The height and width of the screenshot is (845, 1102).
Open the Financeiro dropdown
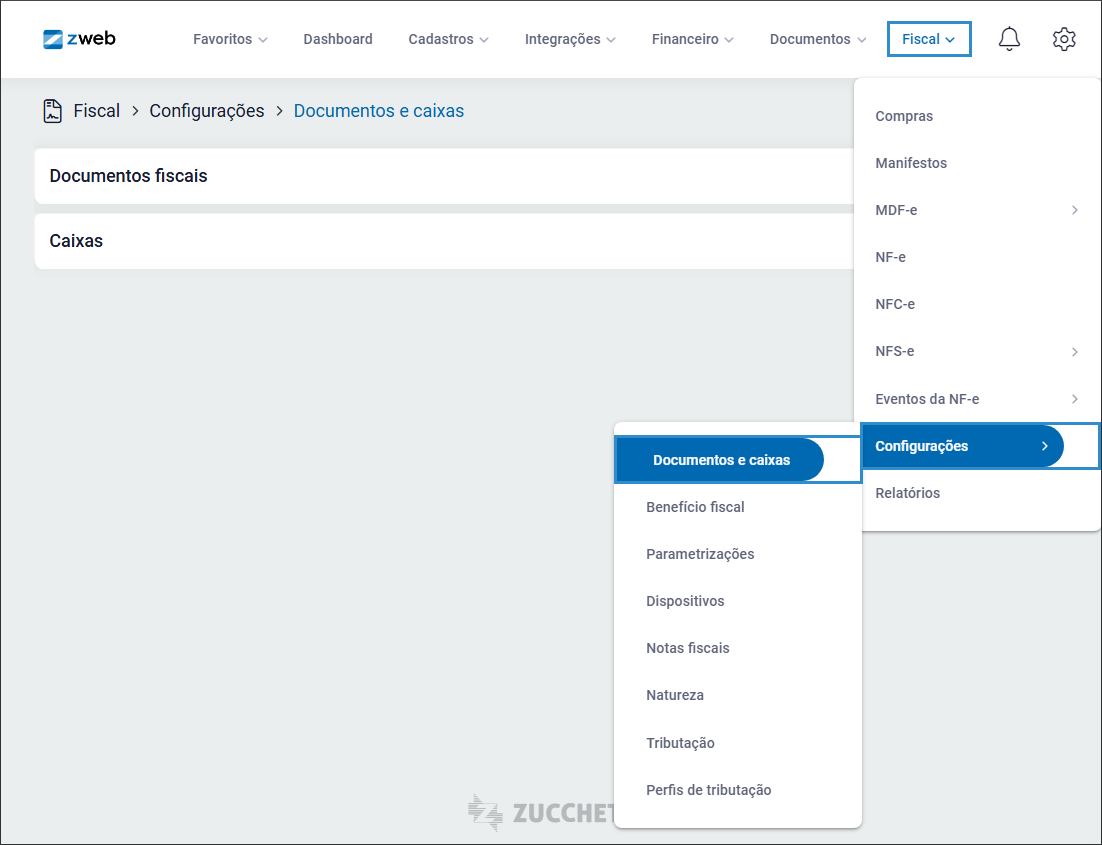(692, 39)
